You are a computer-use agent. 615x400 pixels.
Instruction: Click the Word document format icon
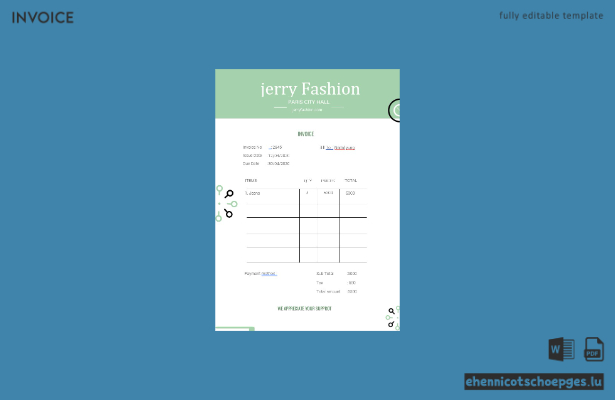tap(562, 349)
